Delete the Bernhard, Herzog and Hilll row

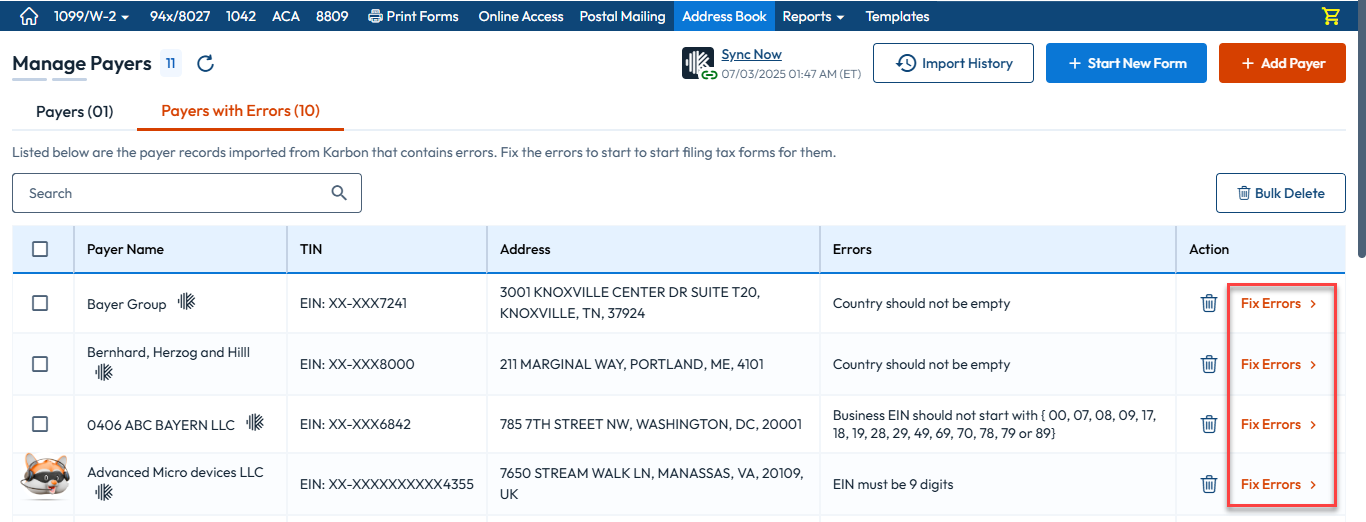[x=1209, y=364]
